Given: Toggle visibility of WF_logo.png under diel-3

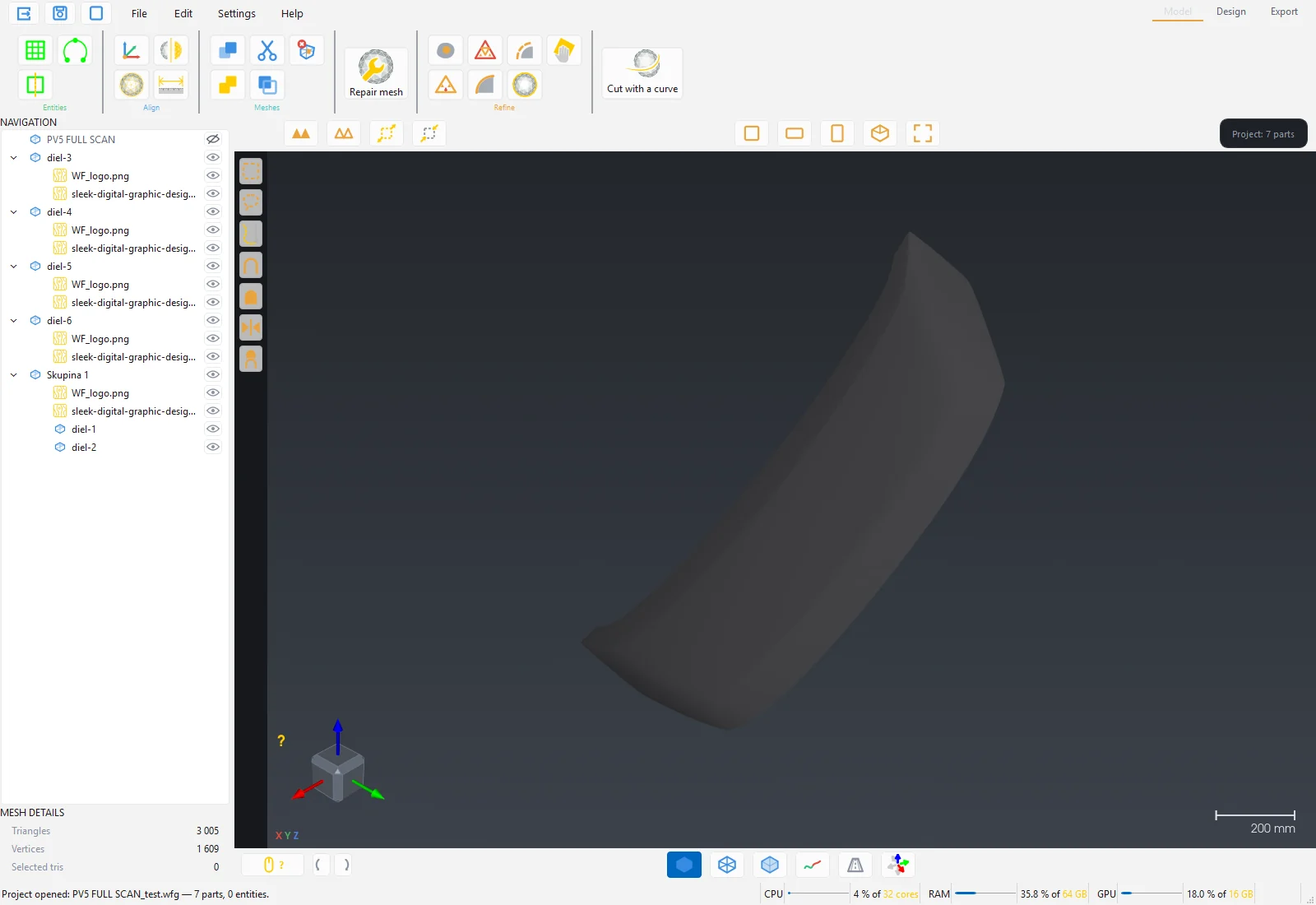Looking at the screenshot, I should [x=213, y=175].
